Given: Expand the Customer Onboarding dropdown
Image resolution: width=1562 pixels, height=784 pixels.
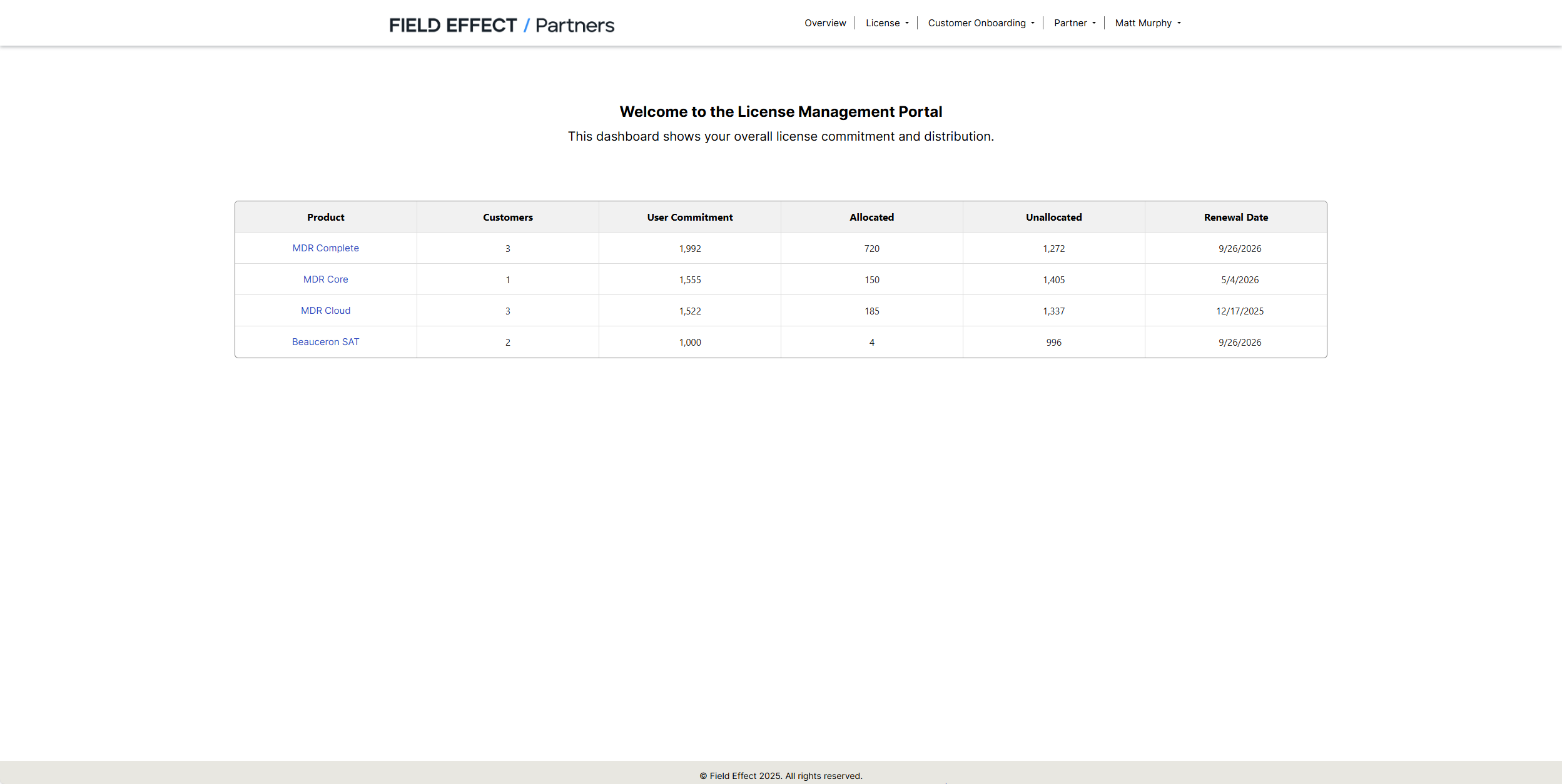Looking at the screenshot, I should click(x=980, y=23).
